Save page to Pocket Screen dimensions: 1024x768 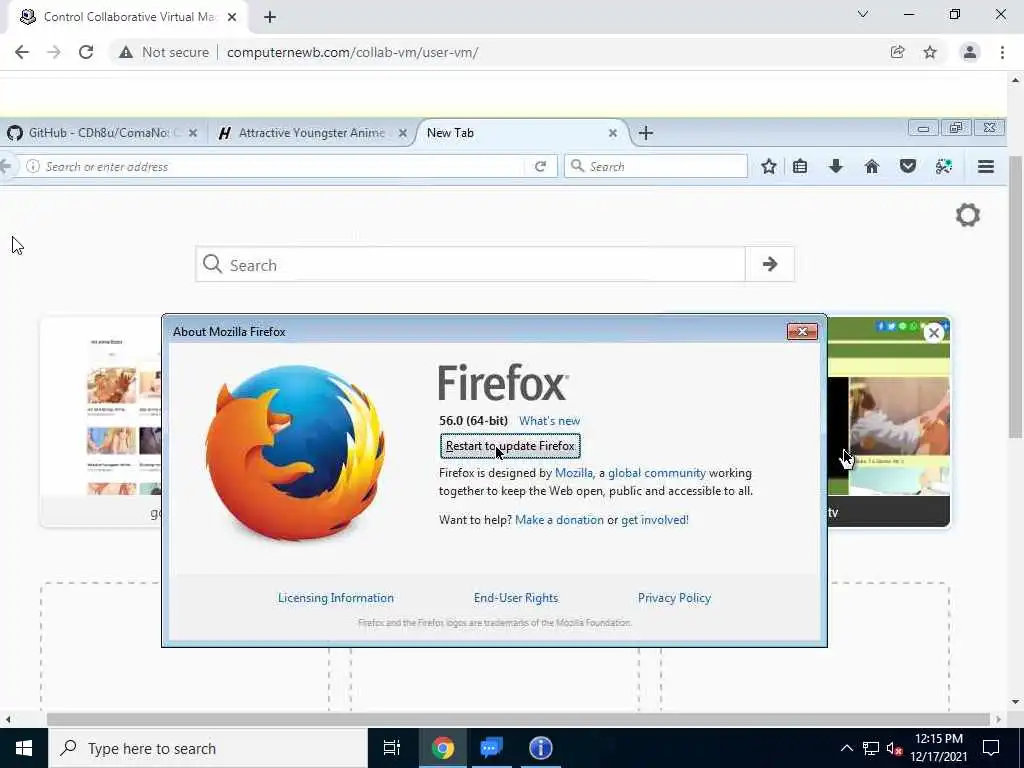pyautogui.click(x=908, y=167)
